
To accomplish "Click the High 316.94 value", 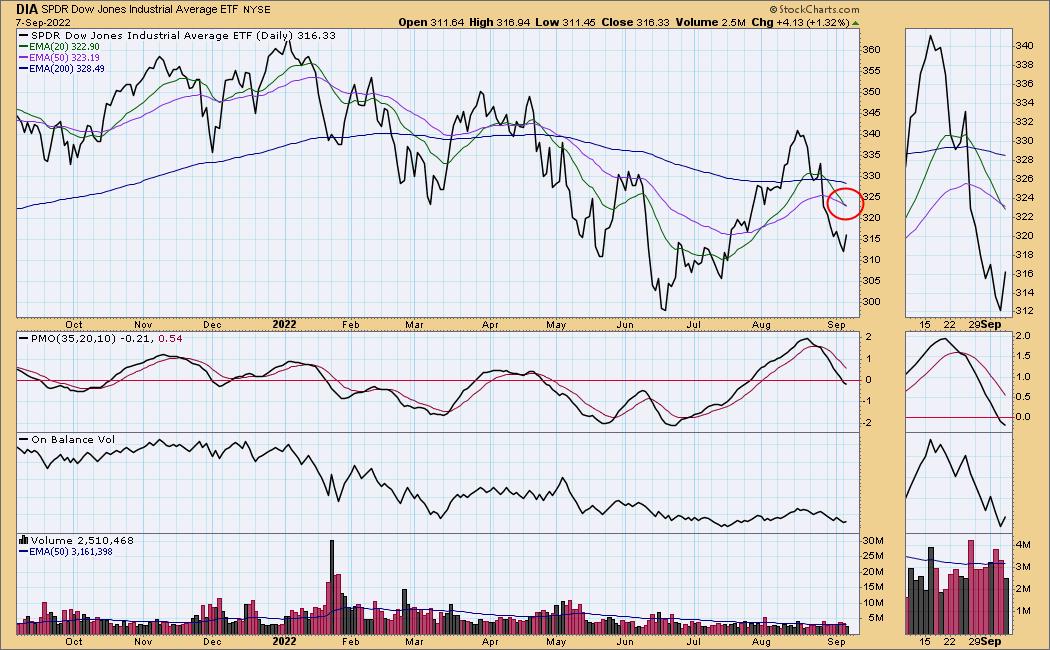I will [x=500, y=22].
